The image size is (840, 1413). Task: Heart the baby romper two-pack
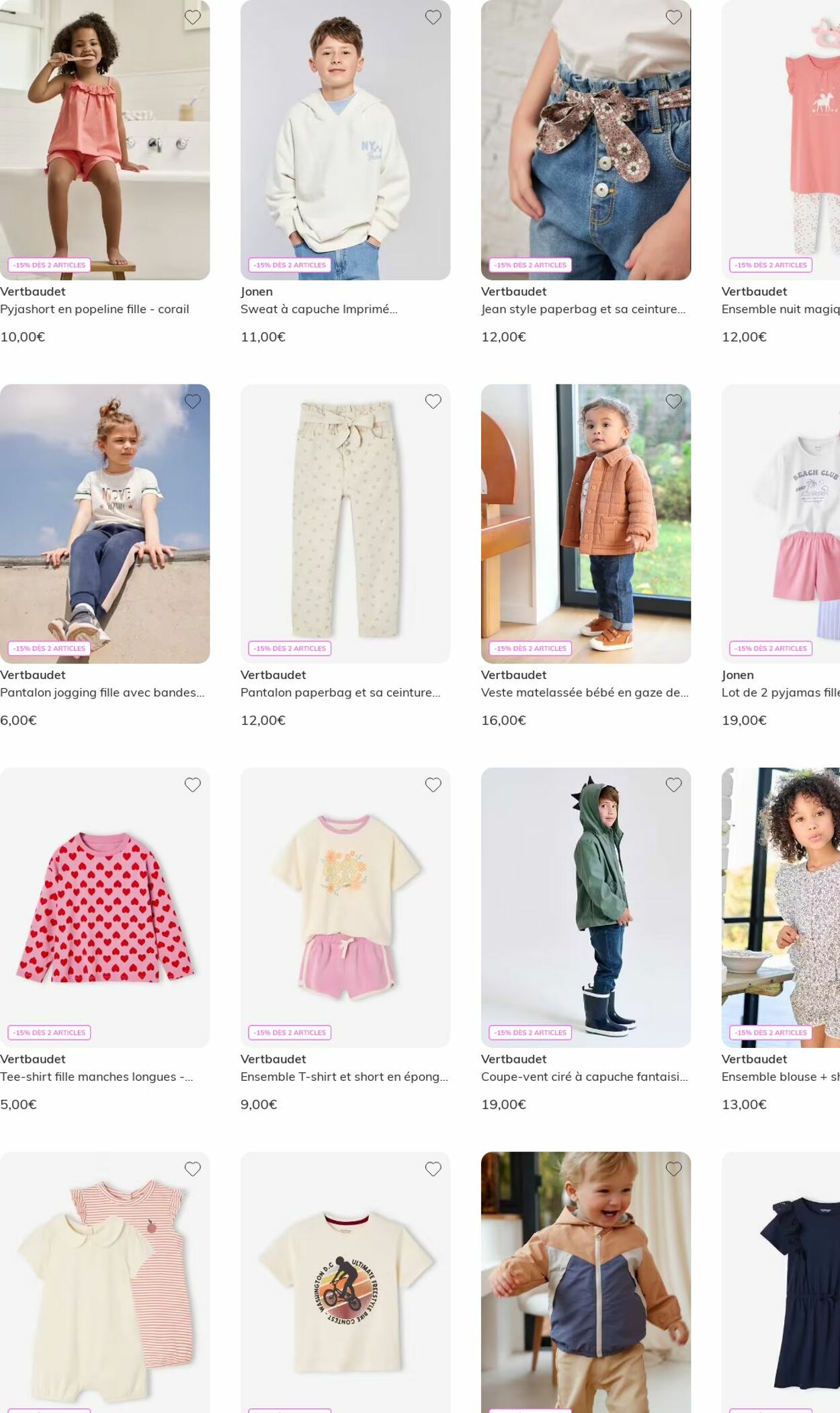193,1169
